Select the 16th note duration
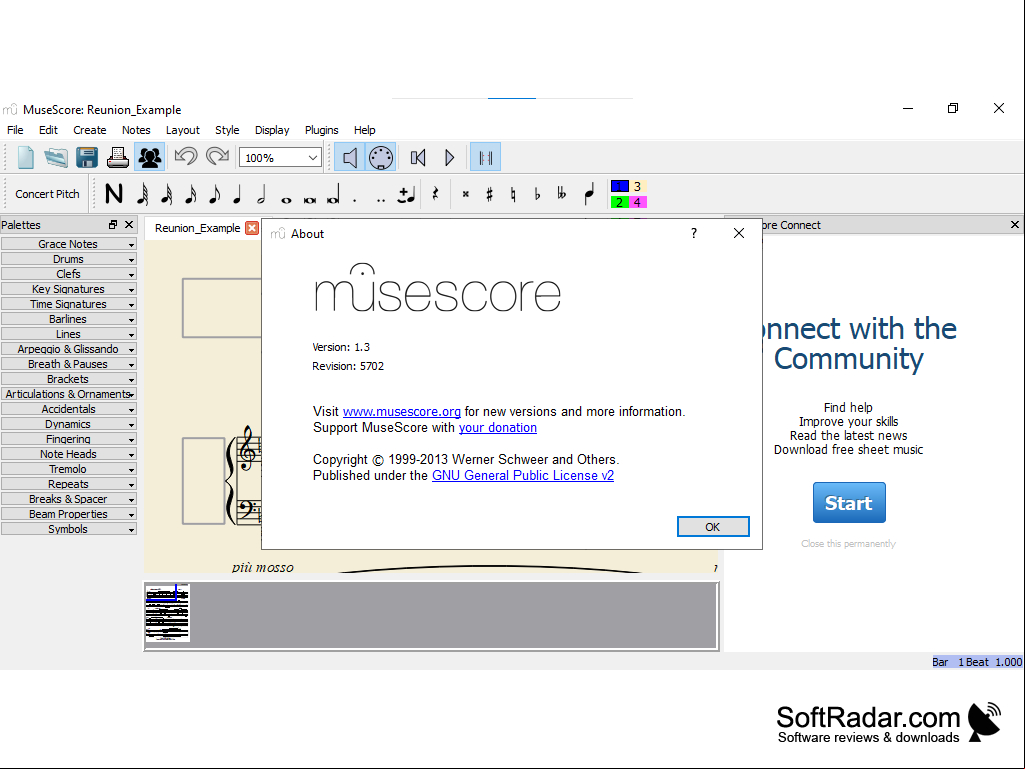This screenshot has width=1025, height=769. (191, 194)
